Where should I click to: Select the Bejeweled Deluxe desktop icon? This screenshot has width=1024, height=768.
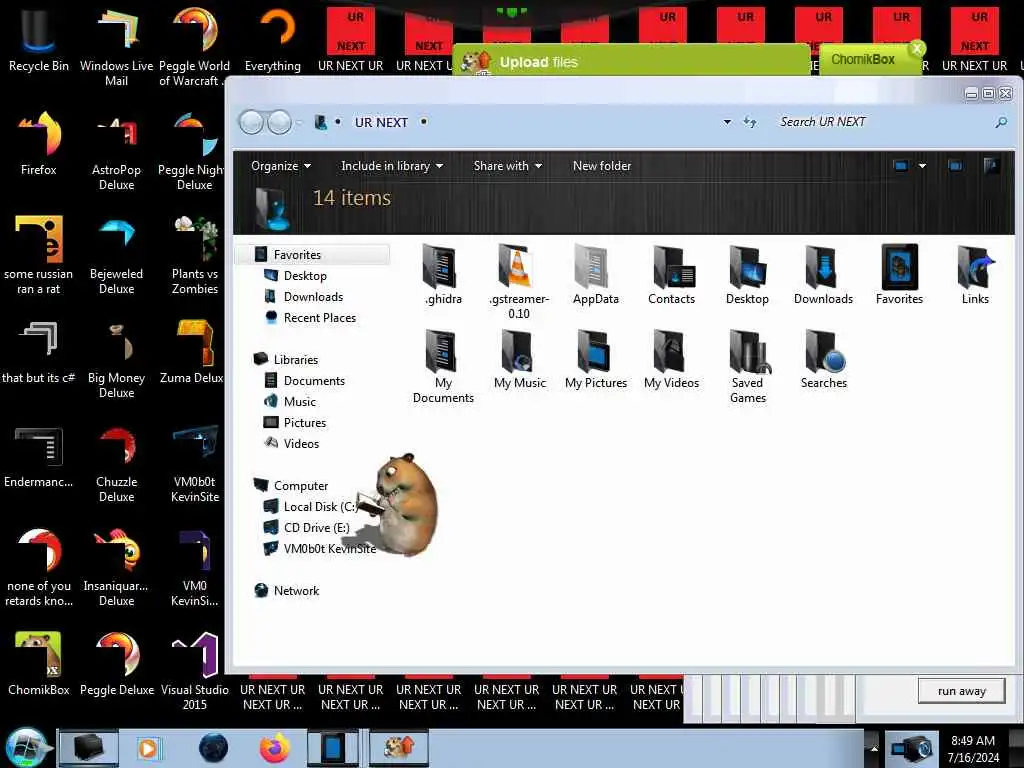[x=116, y=254]
